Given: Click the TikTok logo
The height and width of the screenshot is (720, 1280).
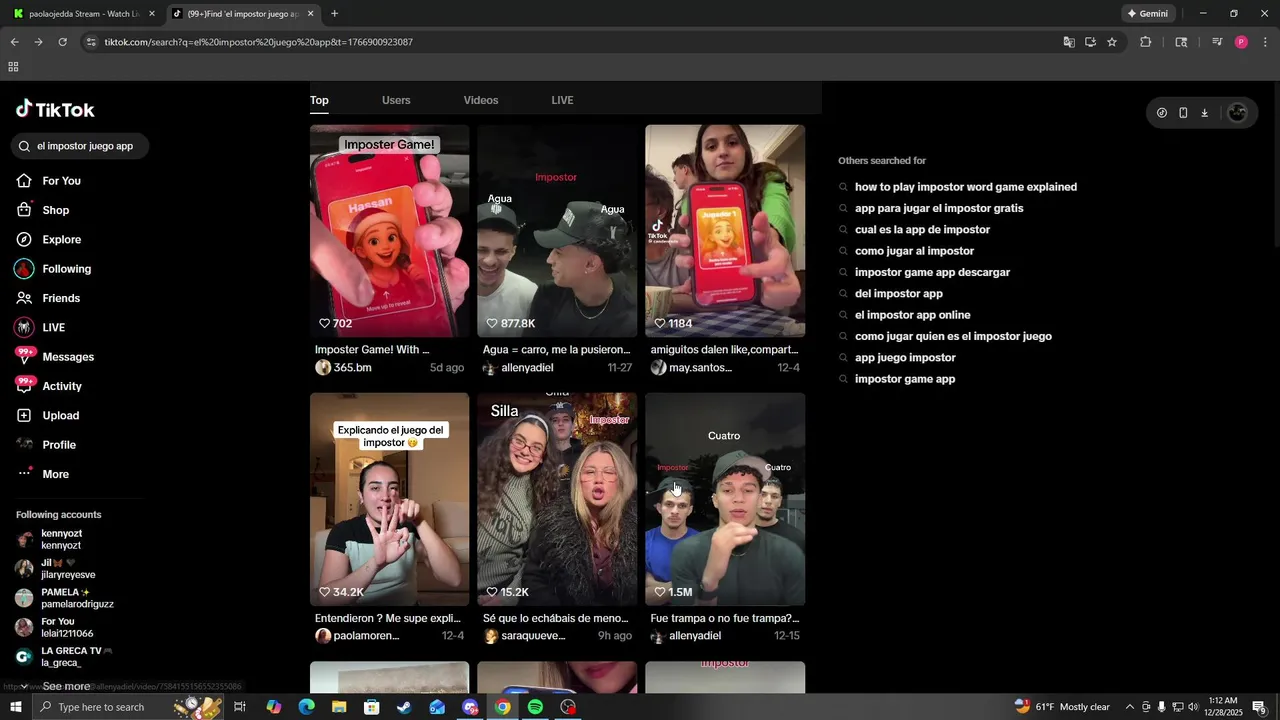Looking at the screenshot, I should tap(55, 110).
